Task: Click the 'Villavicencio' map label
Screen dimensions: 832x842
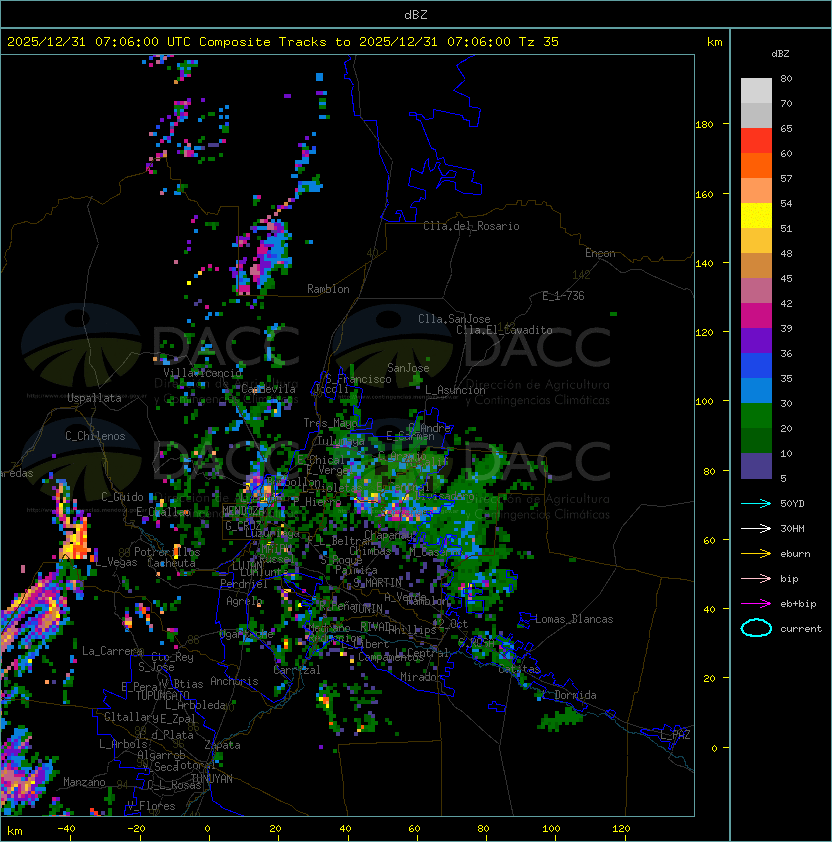Action: click(x=202, y=373)
